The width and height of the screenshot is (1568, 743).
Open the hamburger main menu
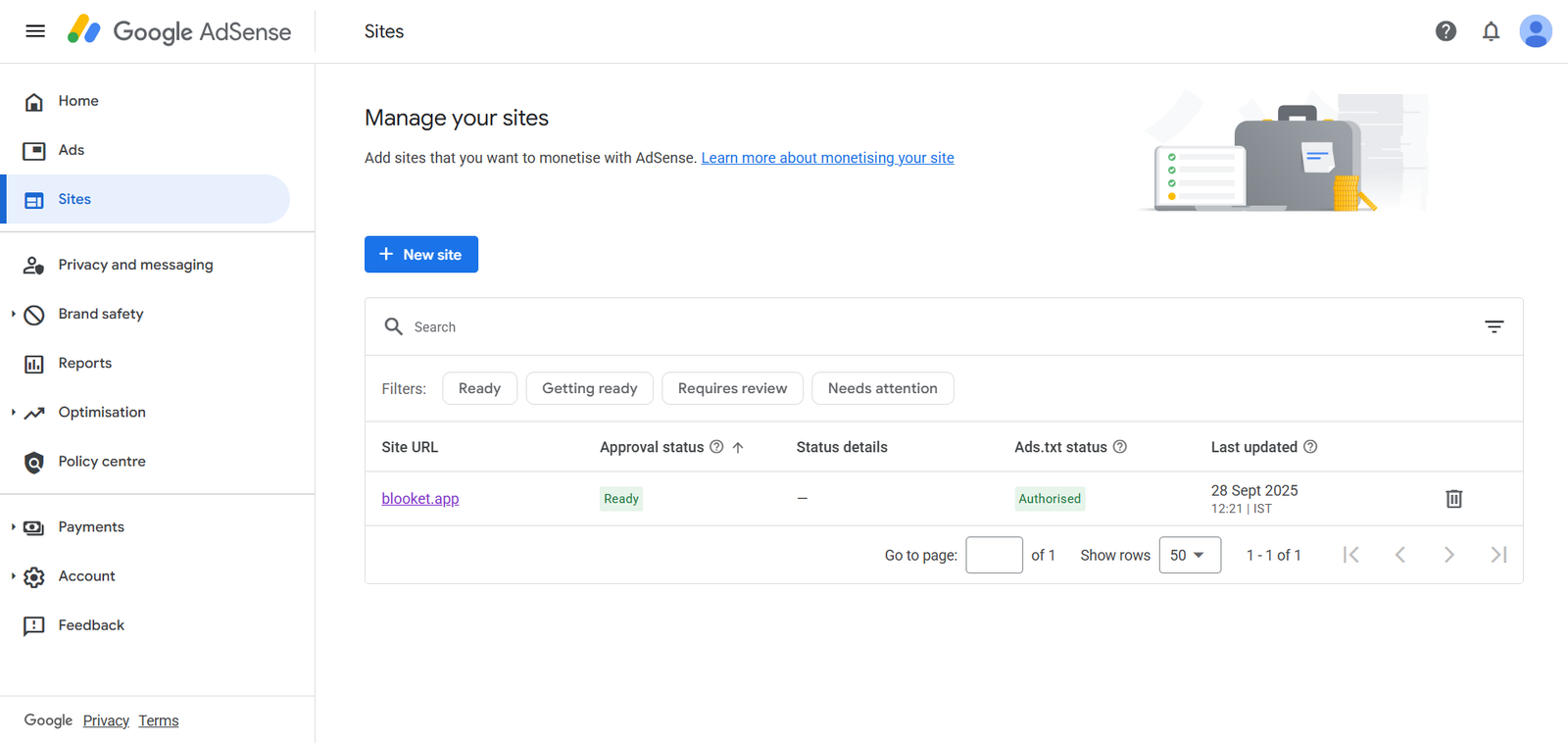tap(35, 31)
